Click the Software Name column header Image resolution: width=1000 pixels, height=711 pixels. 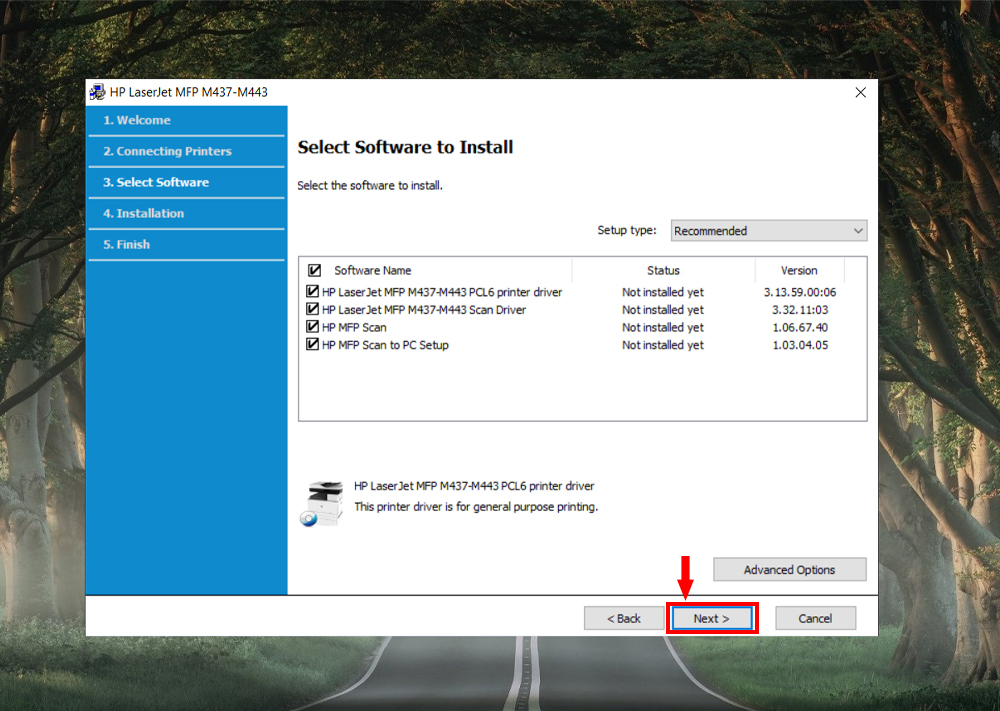(x=373, y=270)
